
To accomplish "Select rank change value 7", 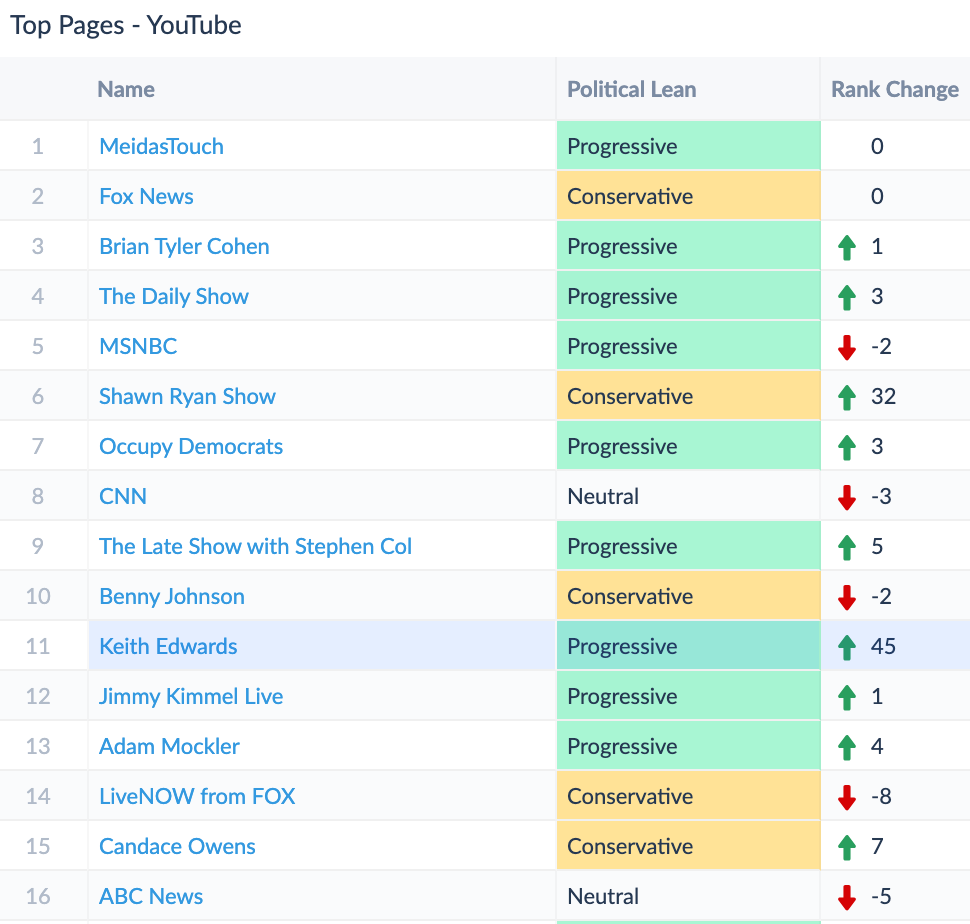I will pos(877,847).
